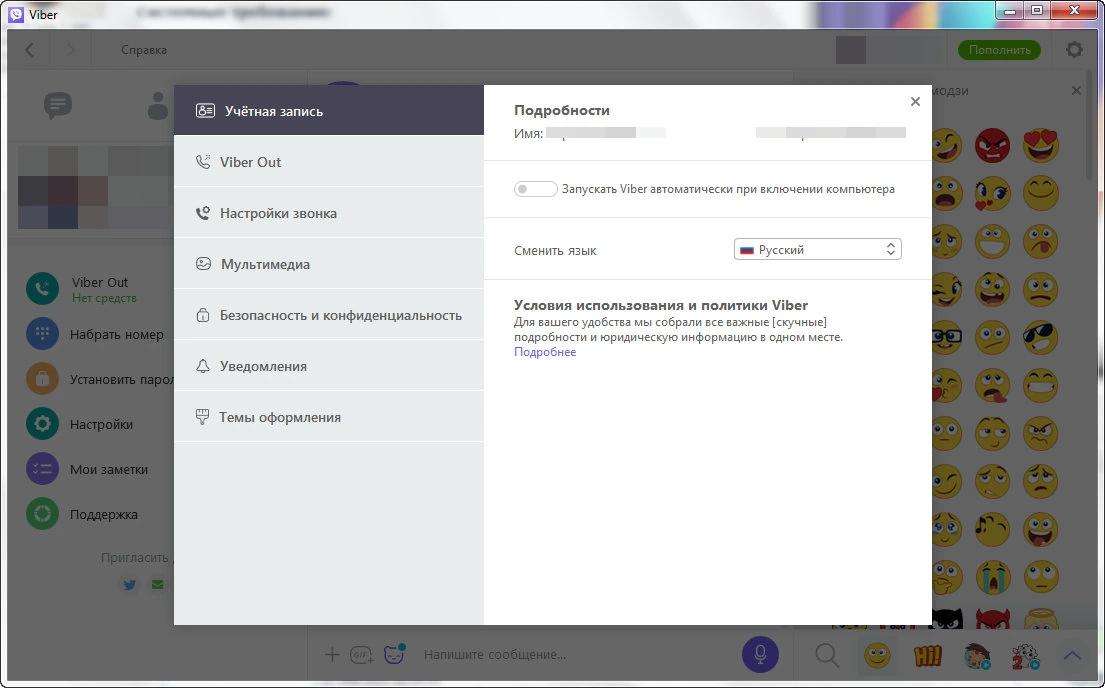Open the Сменить язык language dropdown
1105x688 pixels.
(x=817, y=250)
